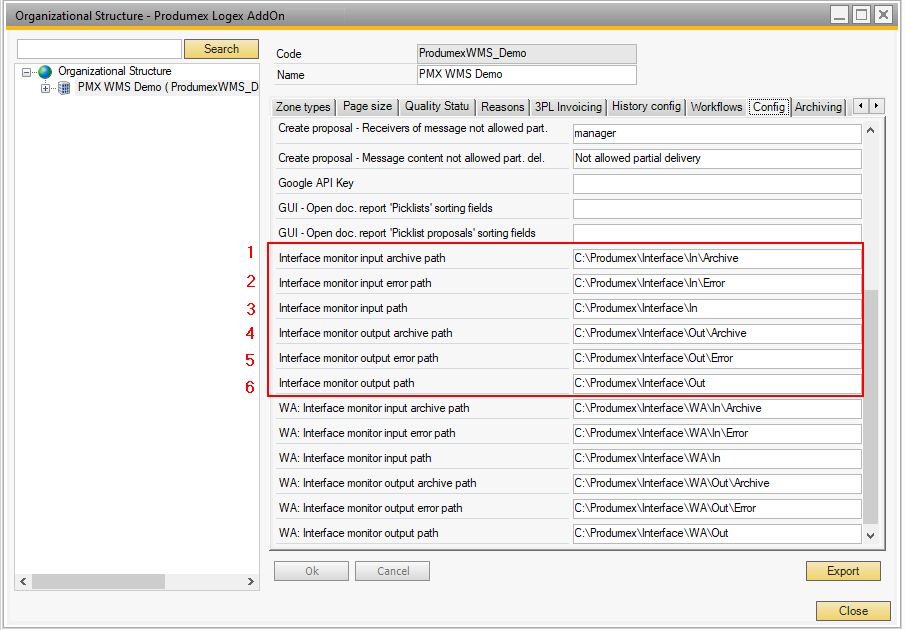Click the search text field
The image size is (905, 630).
99,49
